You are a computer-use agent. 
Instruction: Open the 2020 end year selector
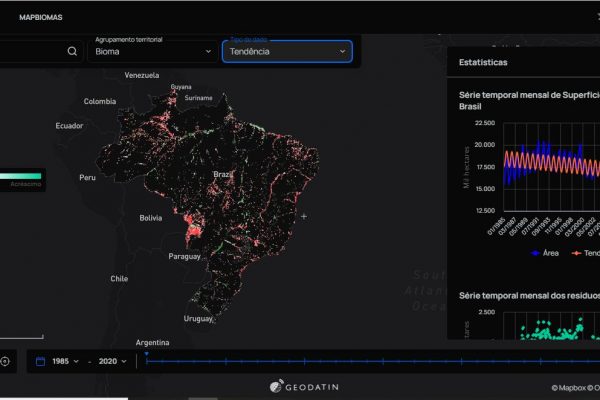pyautogui.click(x=112, y=361)
